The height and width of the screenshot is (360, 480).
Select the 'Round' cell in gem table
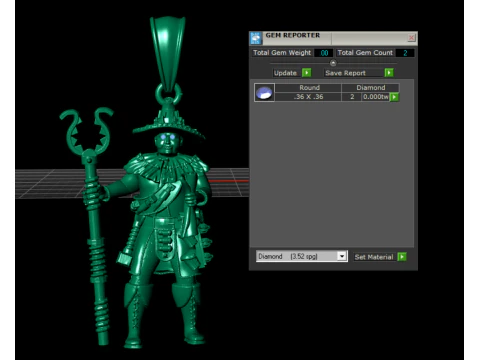click(x=309, y=88)
